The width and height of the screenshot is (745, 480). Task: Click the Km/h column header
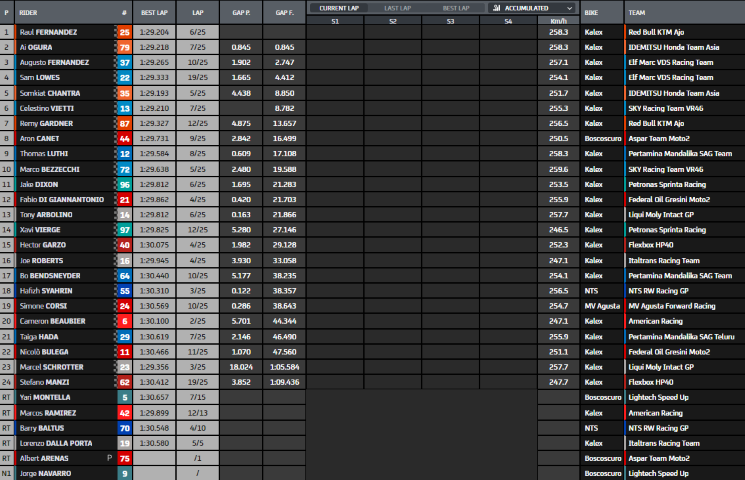[x=558, y=20]
